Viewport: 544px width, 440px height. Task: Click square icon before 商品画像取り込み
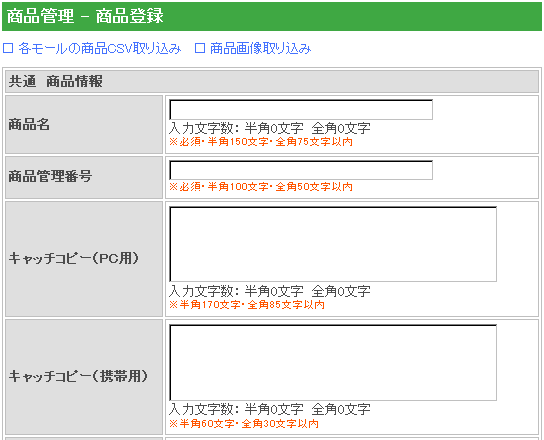(x=200, y=48)
